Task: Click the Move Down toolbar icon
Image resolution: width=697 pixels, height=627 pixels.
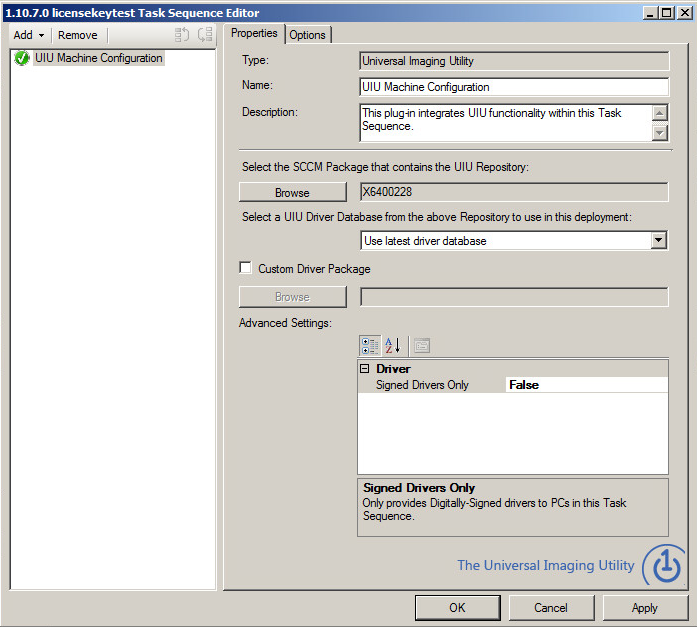Action: pos(205,35)
